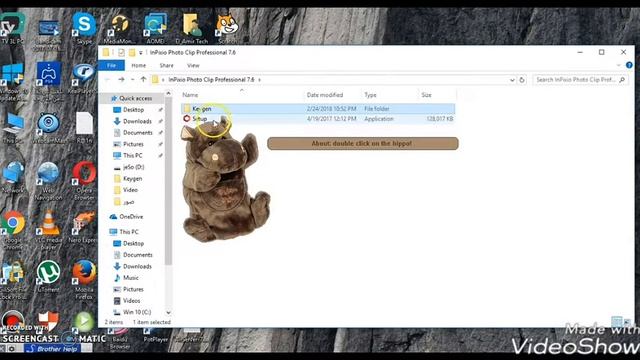
Task: Open the File ribbon tab
Action: [x=111, y=65]
